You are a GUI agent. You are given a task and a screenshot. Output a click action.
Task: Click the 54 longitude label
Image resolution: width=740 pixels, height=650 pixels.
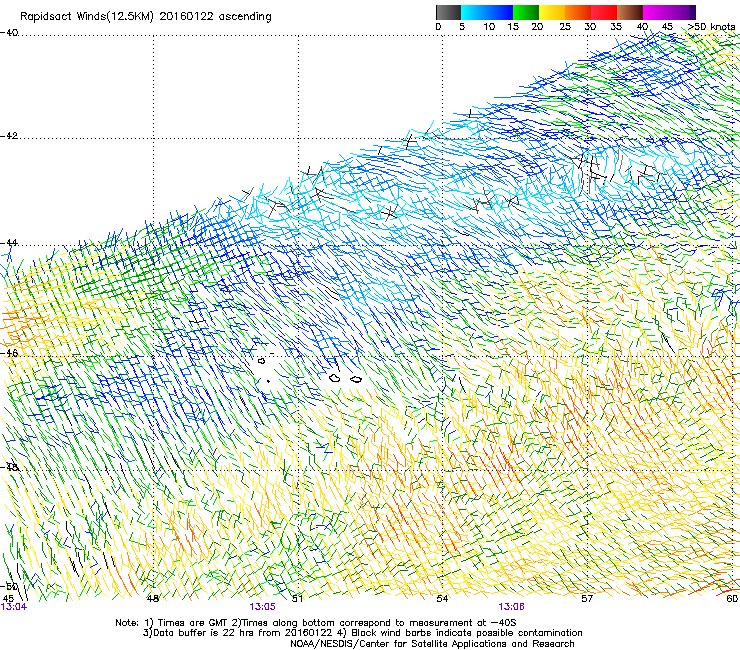point(442,599)
